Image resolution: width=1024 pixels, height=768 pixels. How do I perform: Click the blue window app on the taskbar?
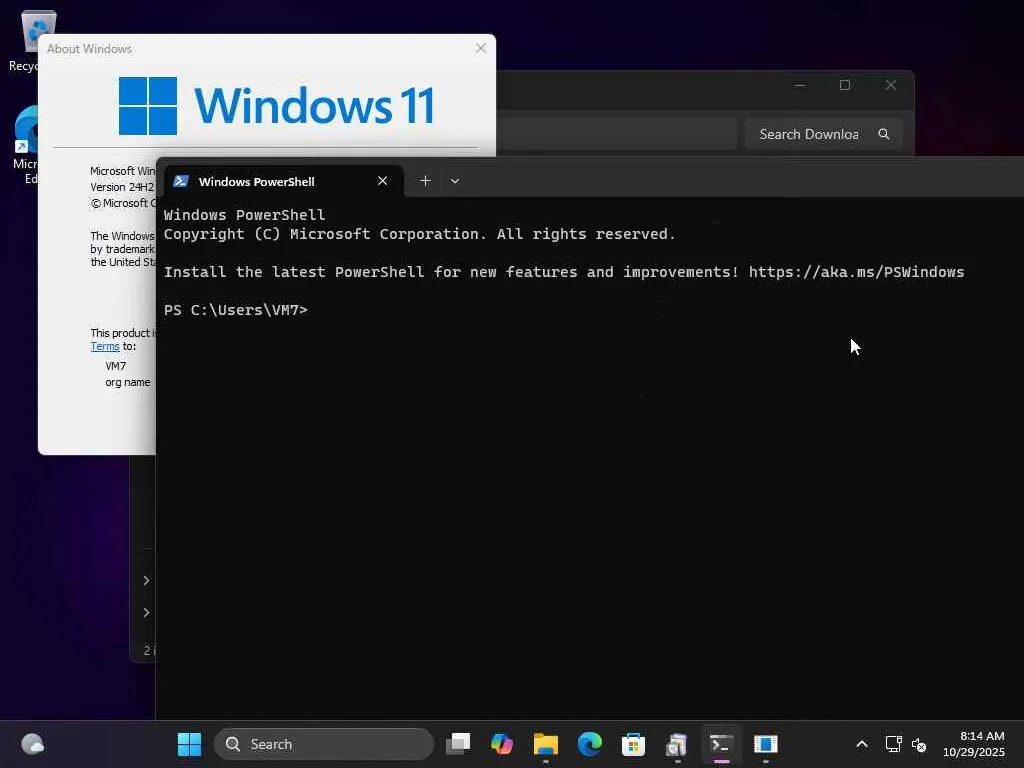coord(765,744)
